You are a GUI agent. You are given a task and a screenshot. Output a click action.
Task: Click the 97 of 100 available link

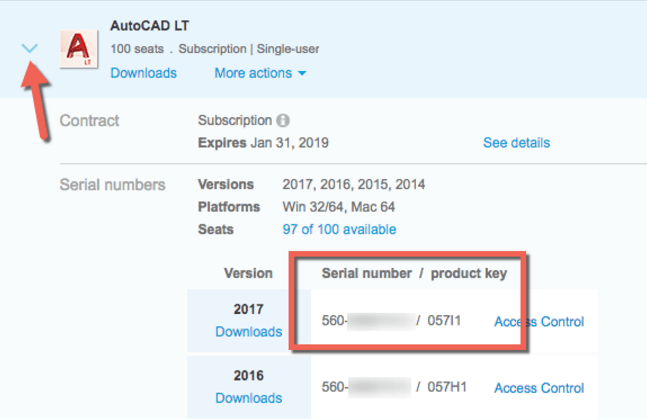[x=339, y=229]
